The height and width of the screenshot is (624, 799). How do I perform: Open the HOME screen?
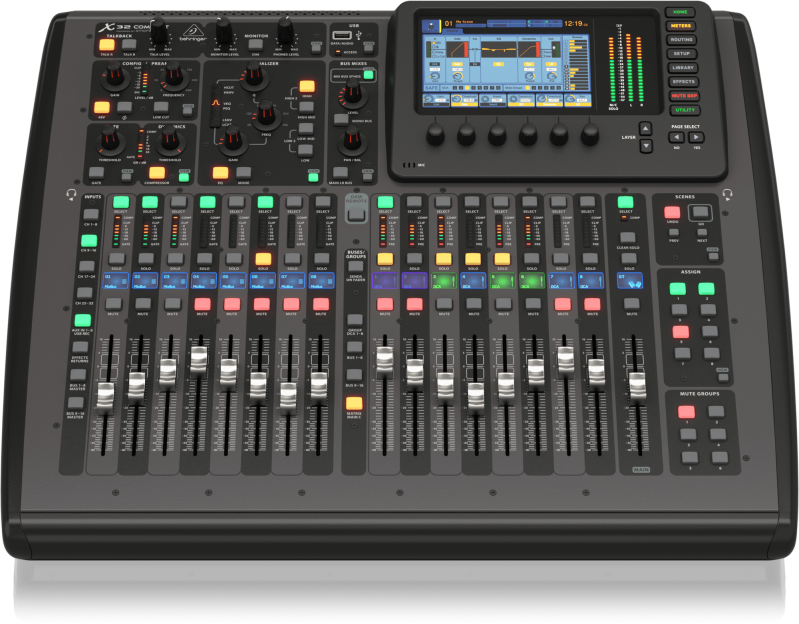pos(680,12)
